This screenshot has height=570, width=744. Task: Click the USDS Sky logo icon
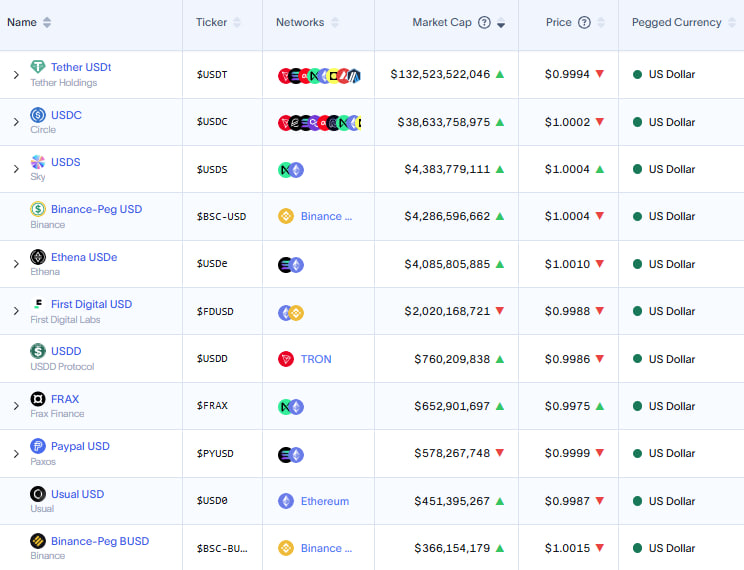pyautogui.click(x=38, y=162)
